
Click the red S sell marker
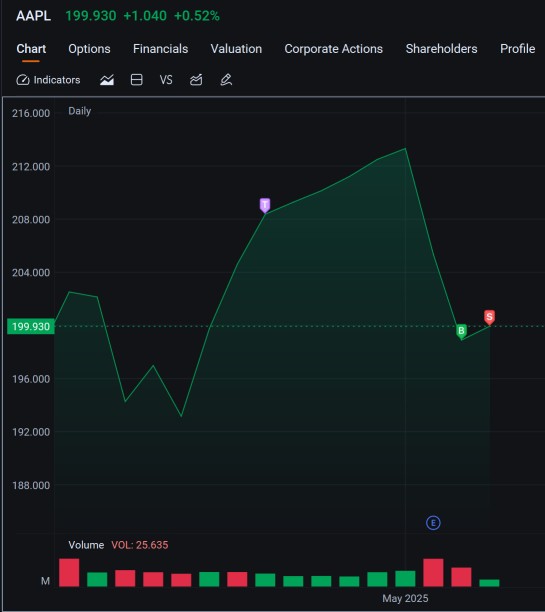coord(489,317)
